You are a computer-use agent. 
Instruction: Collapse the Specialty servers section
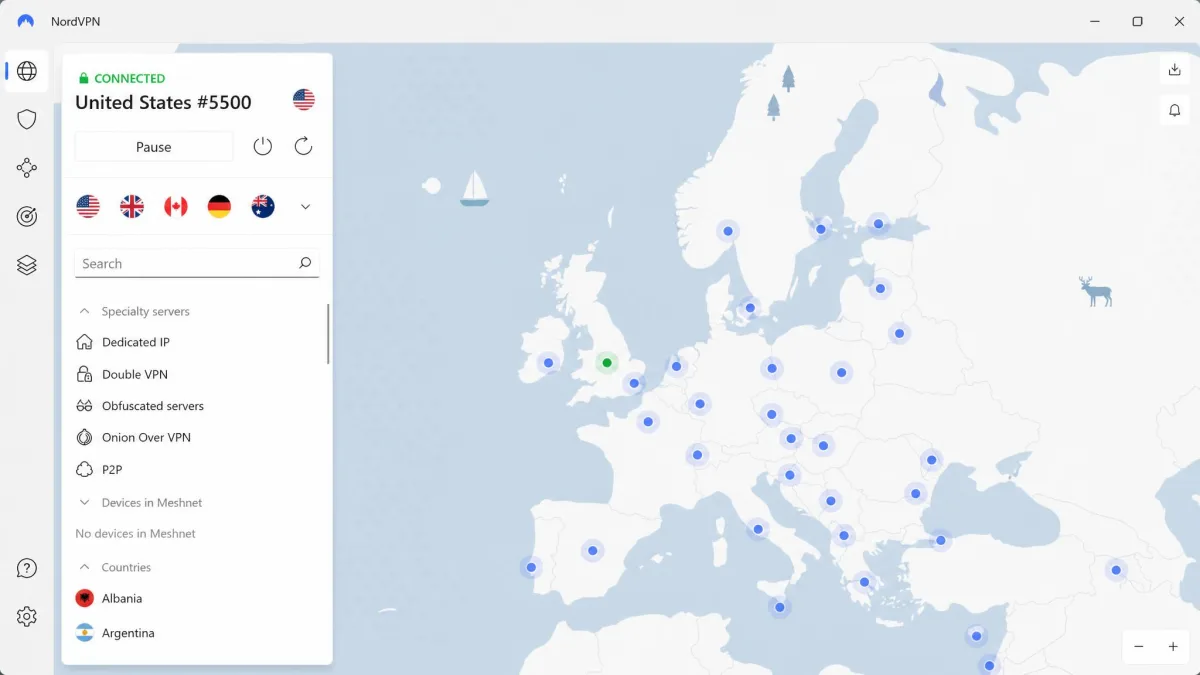85,311
